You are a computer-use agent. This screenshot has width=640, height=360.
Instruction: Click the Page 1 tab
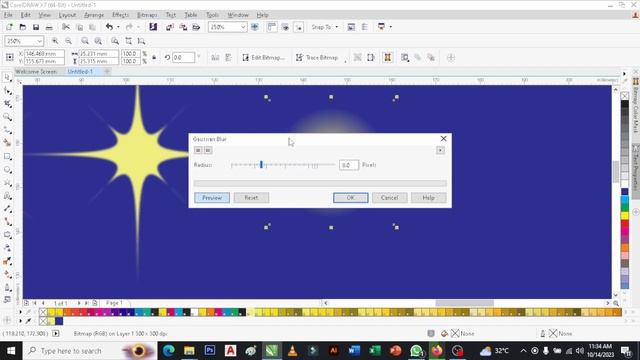(x=114, y=303)
